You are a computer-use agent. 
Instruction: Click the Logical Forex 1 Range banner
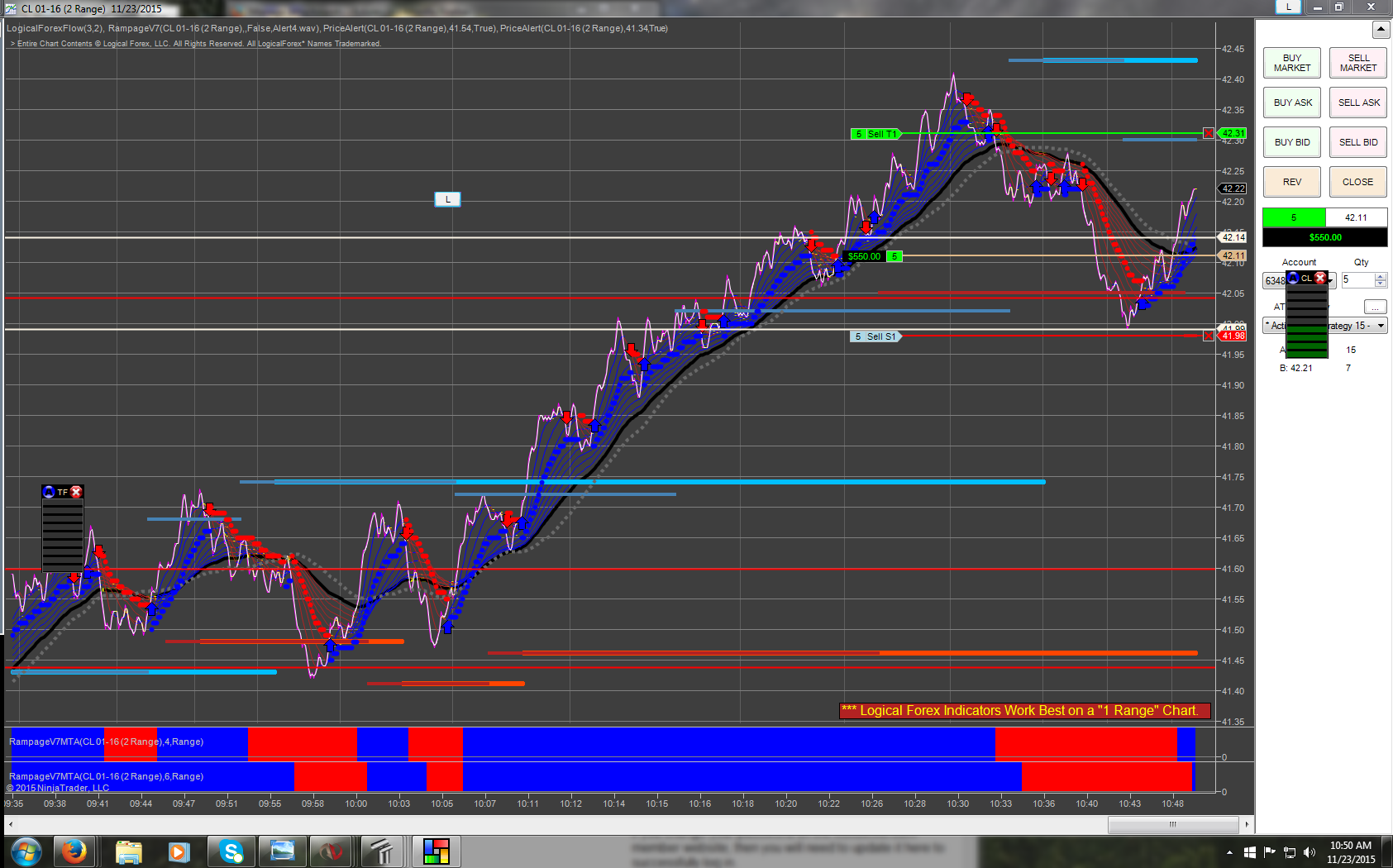[1024, 711]
